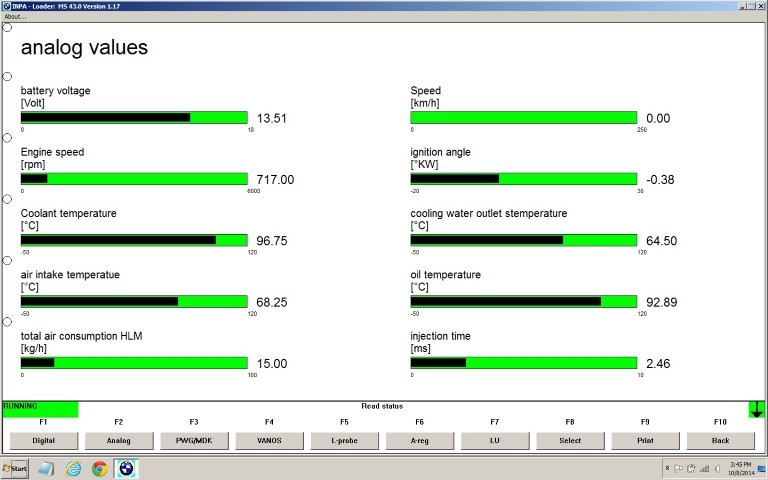Click the PWG/MDK button
The height and width of the screenshot is (480, 768).
(193, 440)
